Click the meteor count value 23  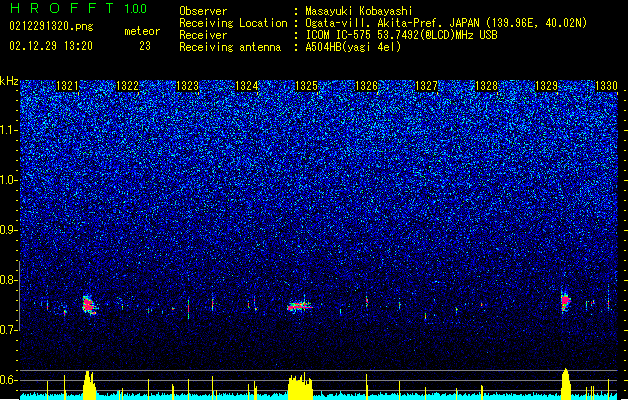coord(145,46)
